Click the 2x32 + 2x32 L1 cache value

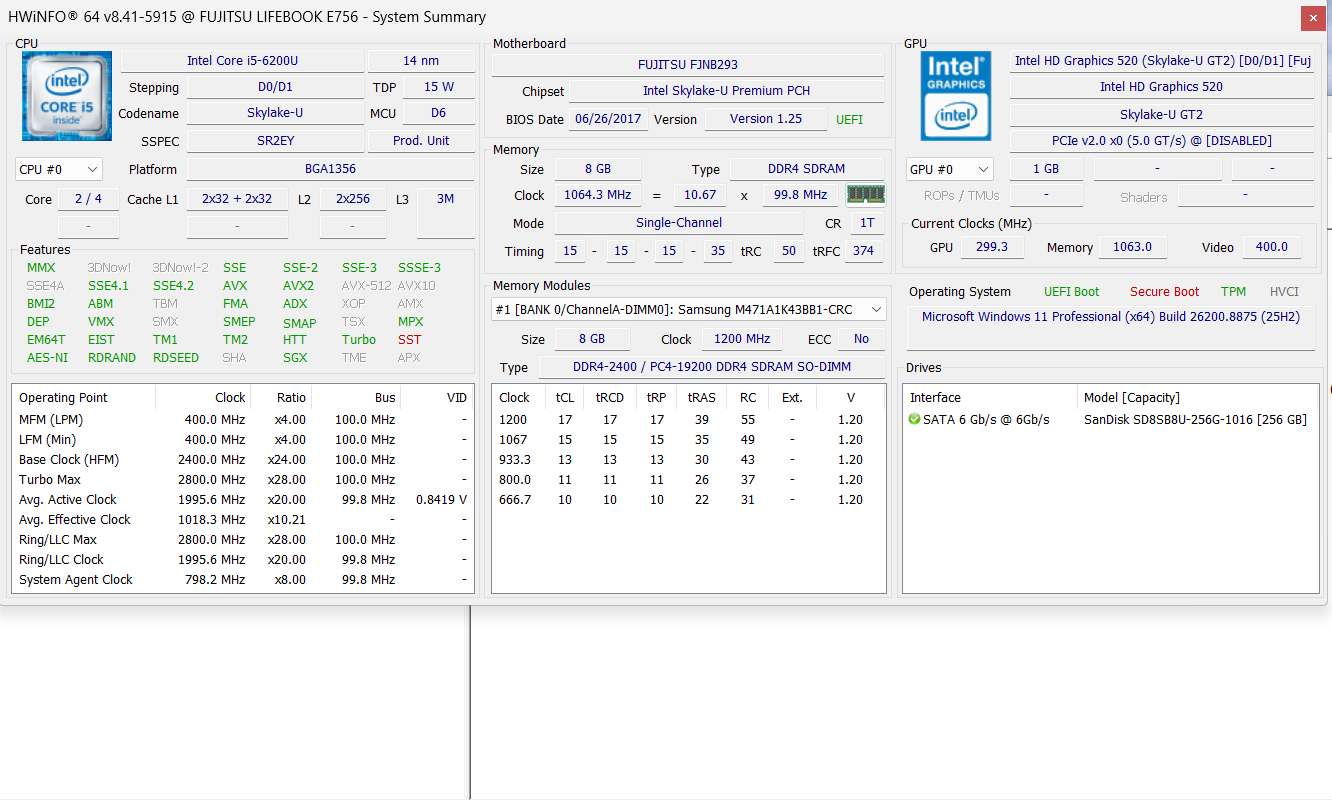click(237, 199)
